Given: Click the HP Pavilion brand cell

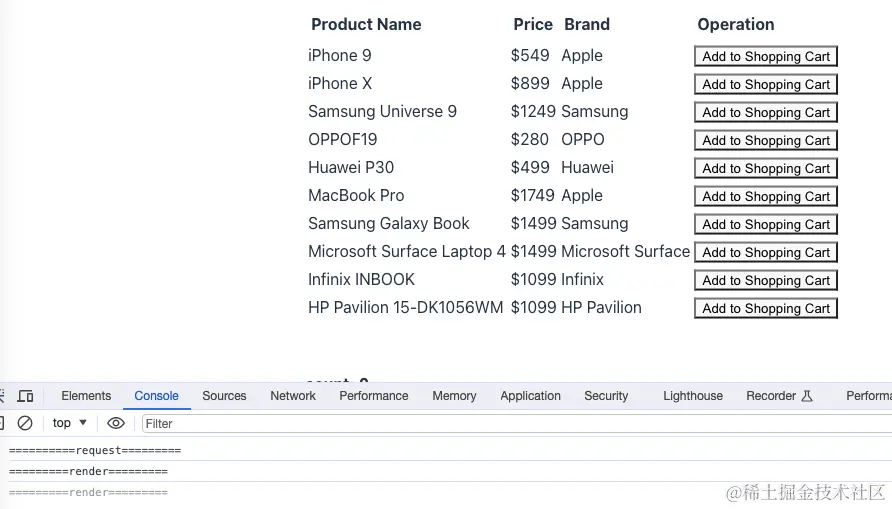Looking at the screenshot, I should click(x=601, y=307).
